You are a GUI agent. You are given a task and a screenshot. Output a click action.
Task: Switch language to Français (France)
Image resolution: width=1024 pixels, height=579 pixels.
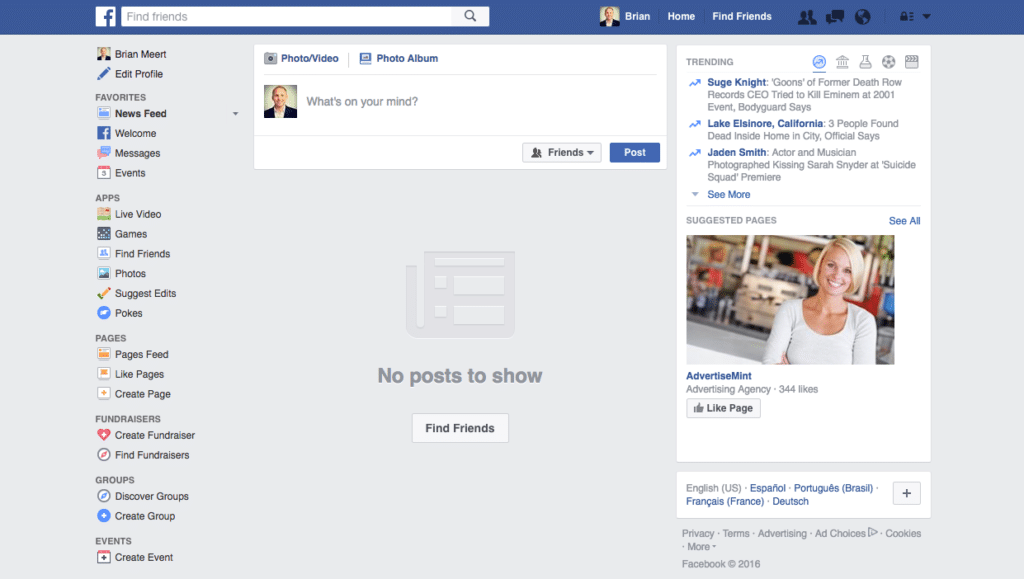pos(725,501)
